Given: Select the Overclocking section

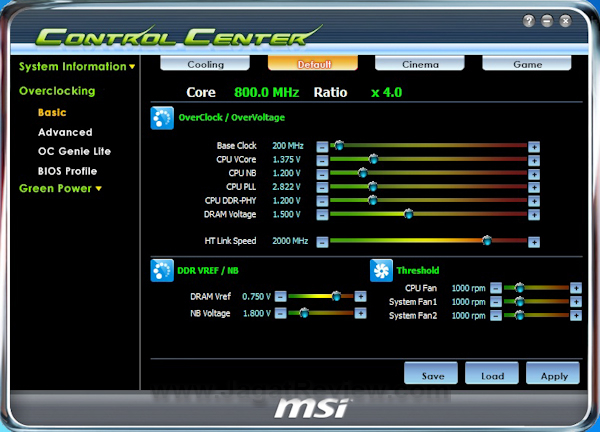Looking at the screenshot, I should point(57,91).
